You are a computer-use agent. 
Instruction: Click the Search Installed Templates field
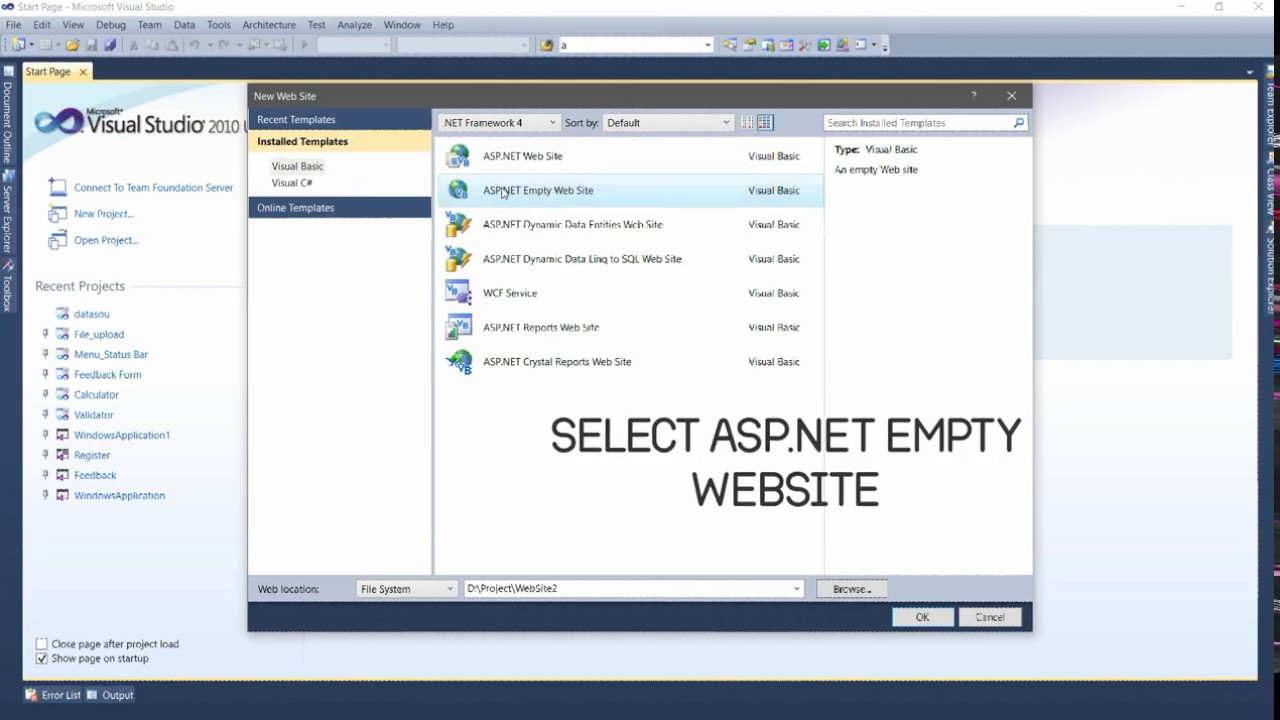click(918, 123)
